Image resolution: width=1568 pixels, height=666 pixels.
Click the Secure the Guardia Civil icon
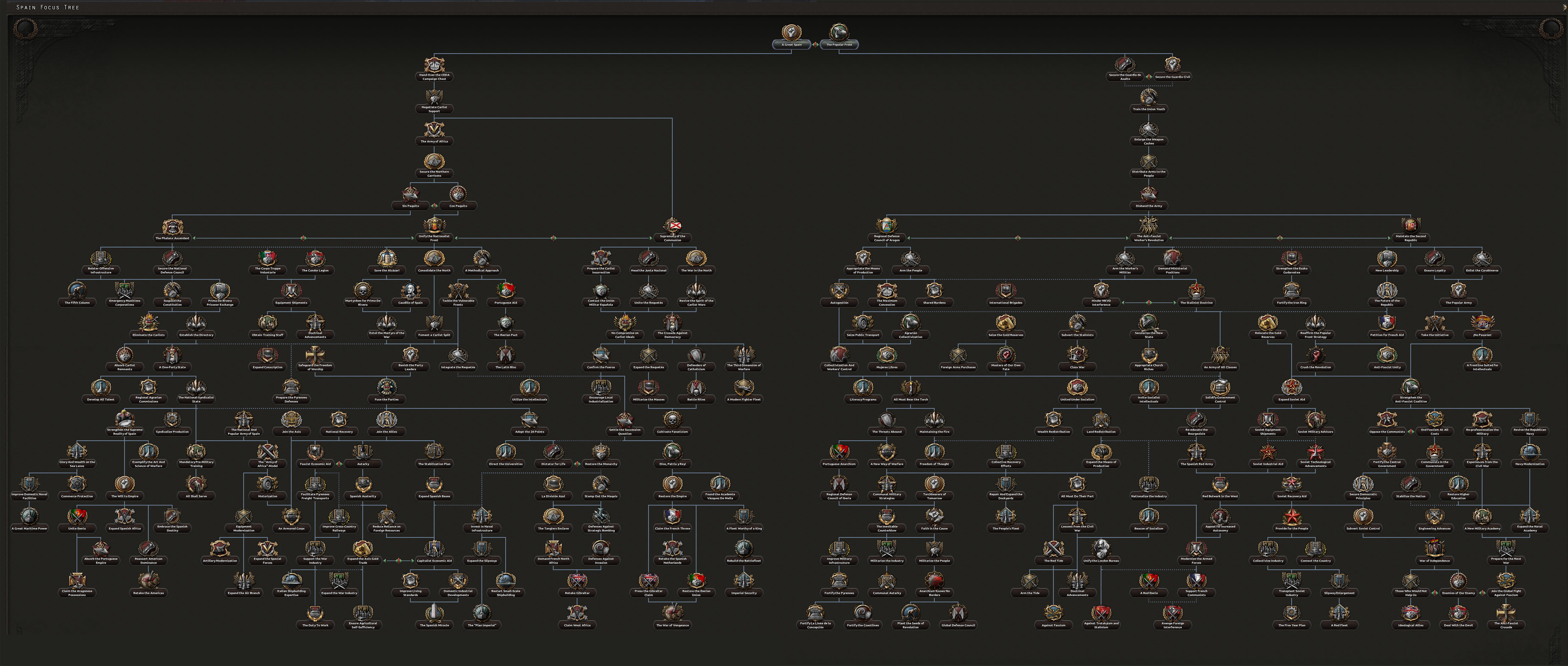click(1172, 65)
